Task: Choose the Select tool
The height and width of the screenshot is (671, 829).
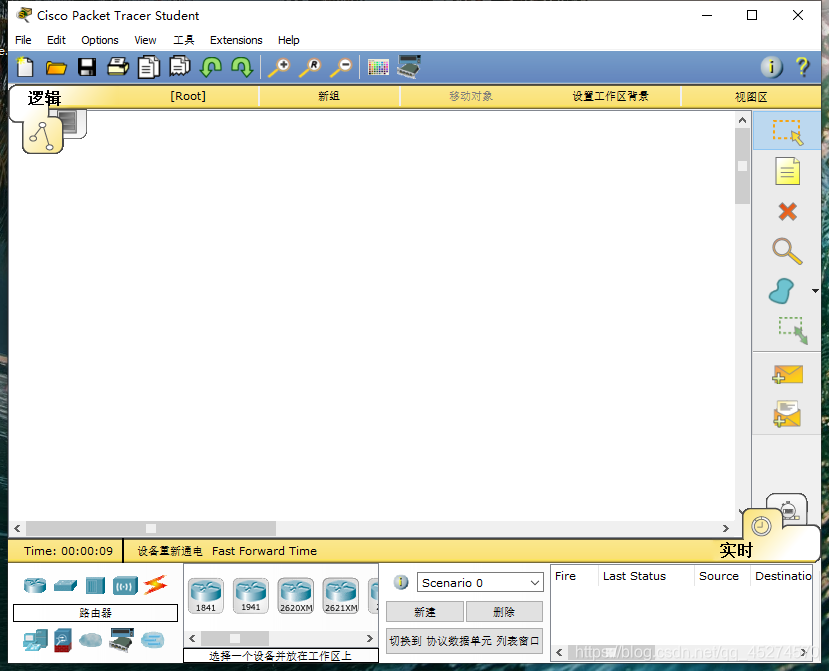Action: (787, 131)
